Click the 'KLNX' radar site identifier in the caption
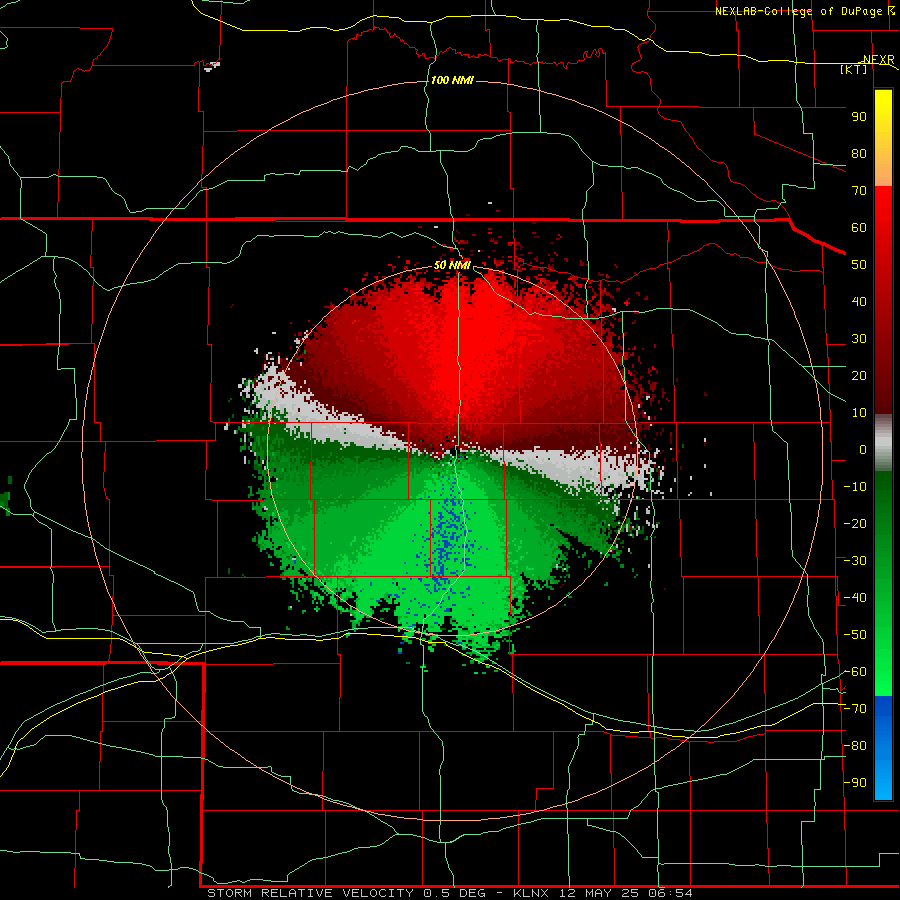This screenshot has height=900, width=900. [x=531, y=893]
